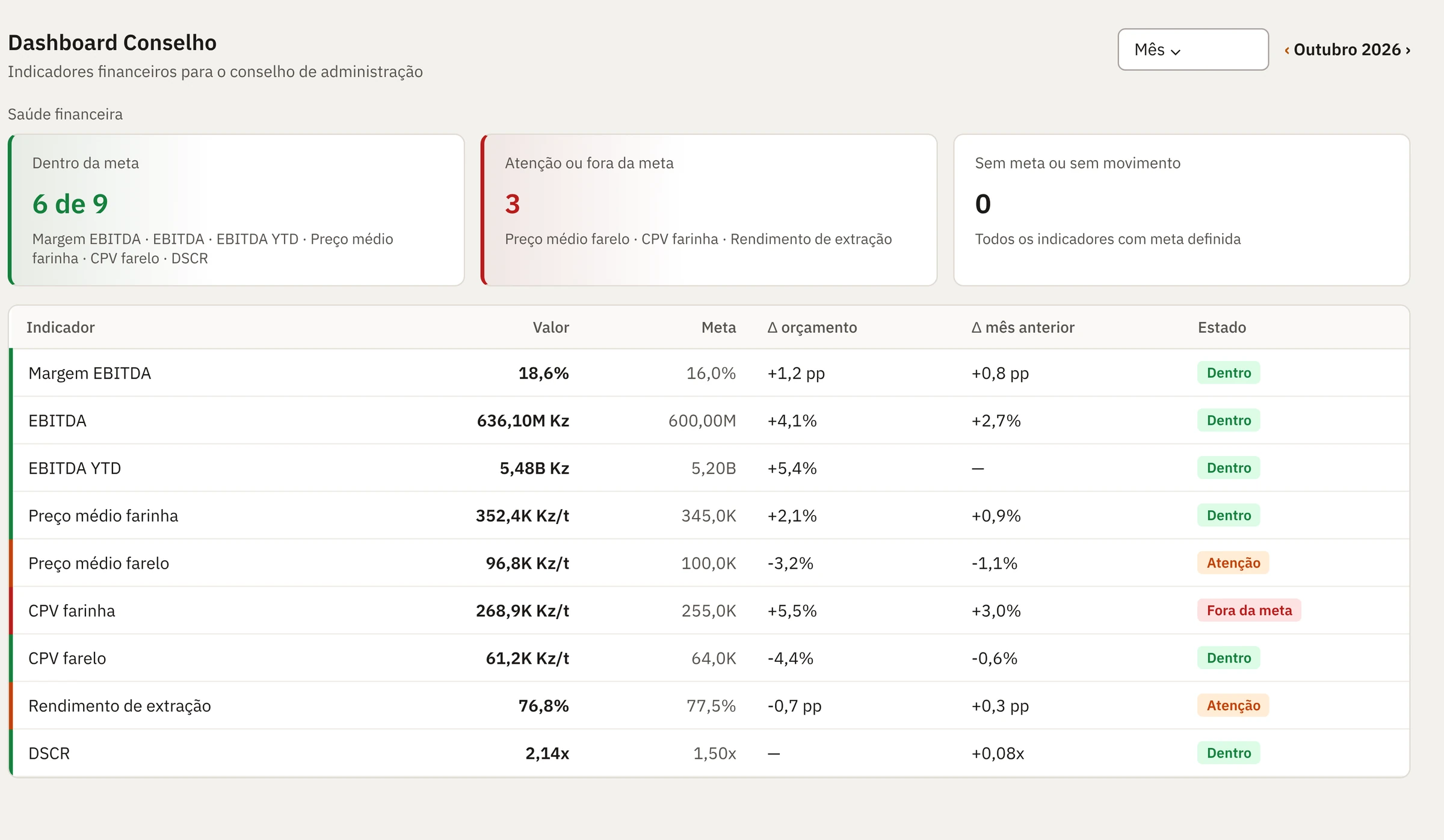Click the Δ orçamento column header
Image resolution: width=1444 pixels, height=840 pixels.
pos(812,327)
